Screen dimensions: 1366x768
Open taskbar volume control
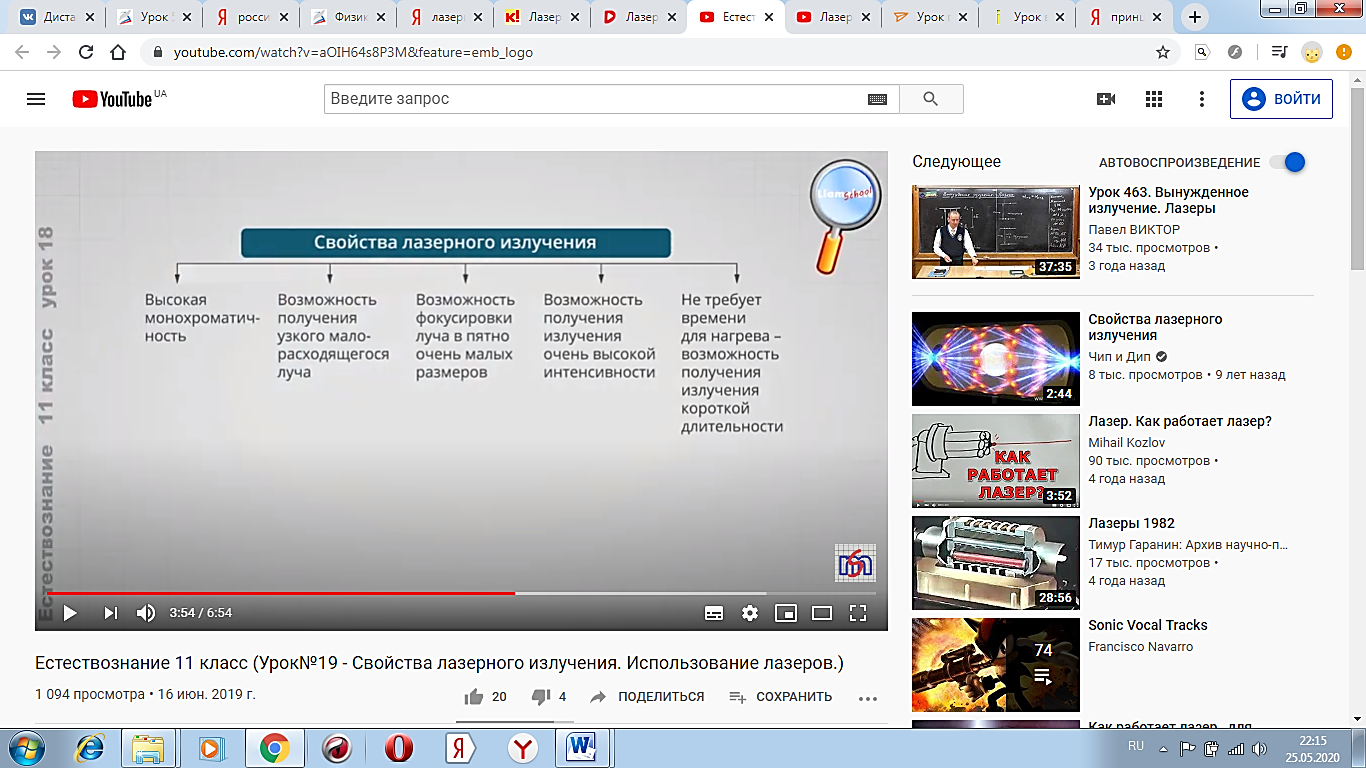click(1260, 748)
